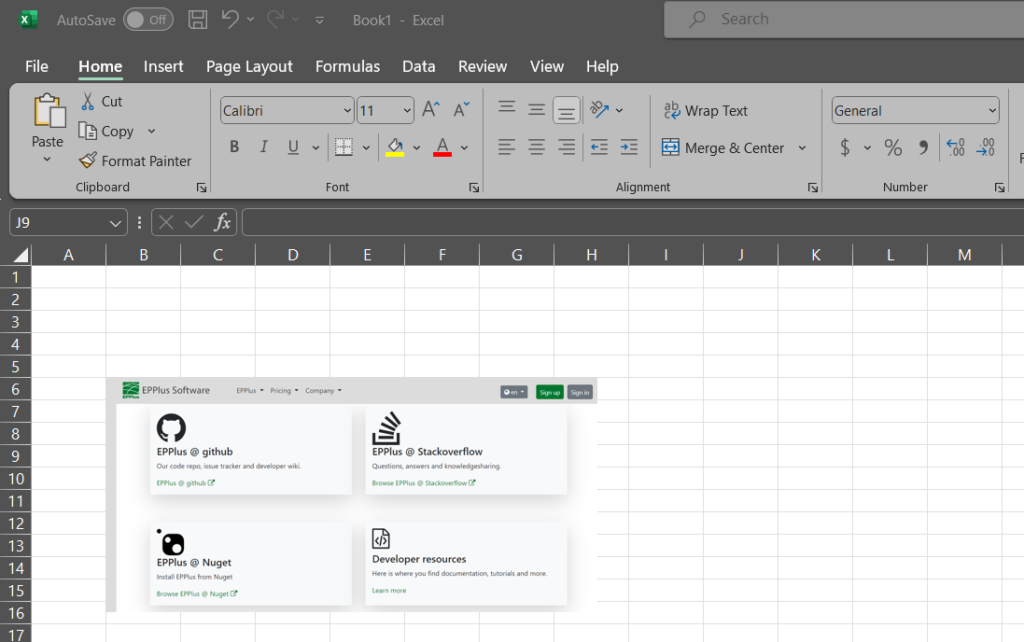Click Increase Decimal icon
This screenshot has height=642, width=1024.
pos(955,148)
